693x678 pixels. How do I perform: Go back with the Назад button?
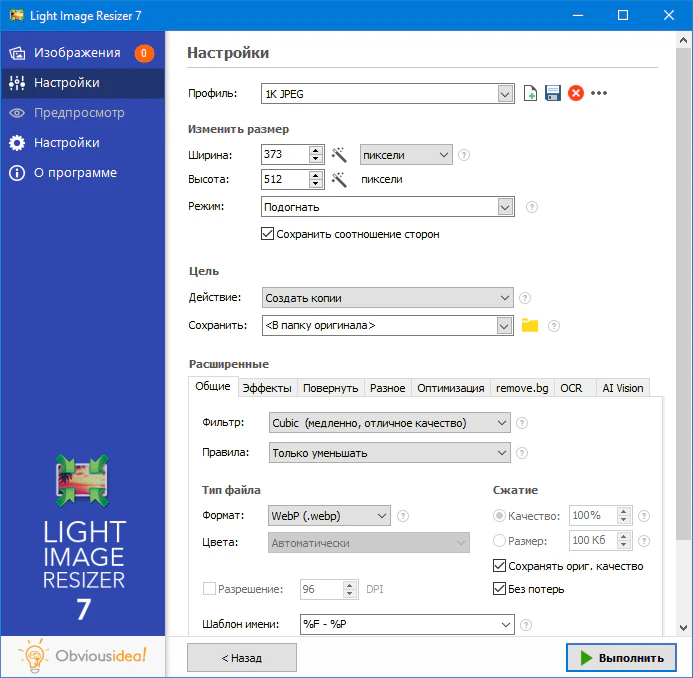241,658
